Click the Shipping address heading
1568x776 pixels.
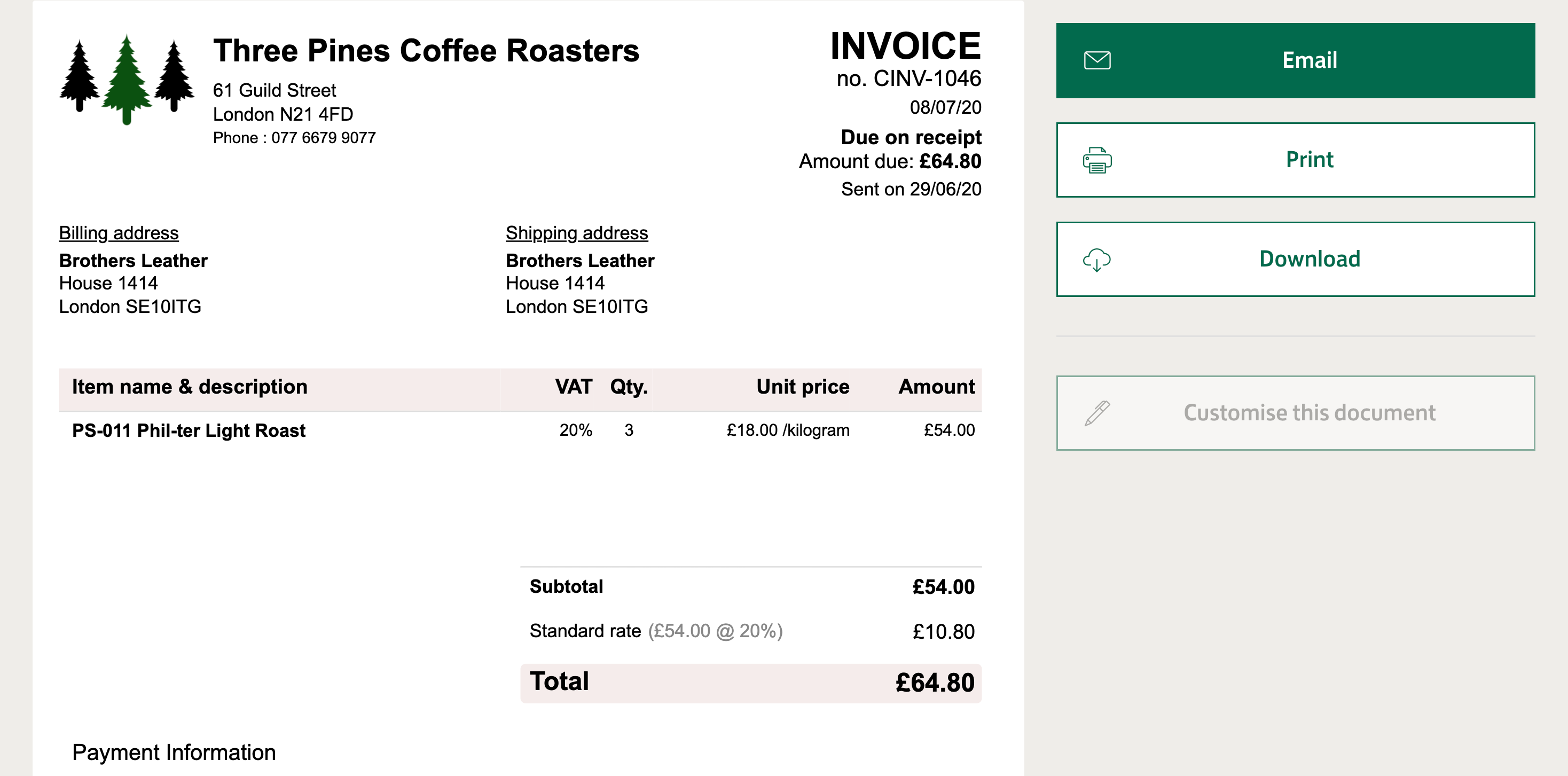(x=576, y=233)
